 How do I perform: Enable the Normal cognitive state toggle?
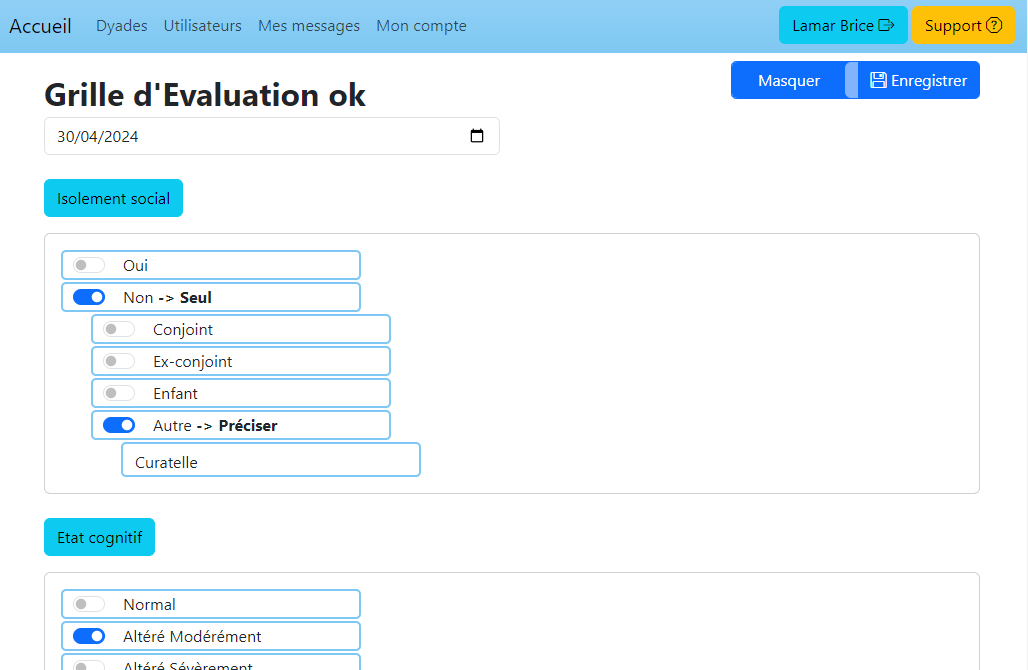click(x=89, y=604)
